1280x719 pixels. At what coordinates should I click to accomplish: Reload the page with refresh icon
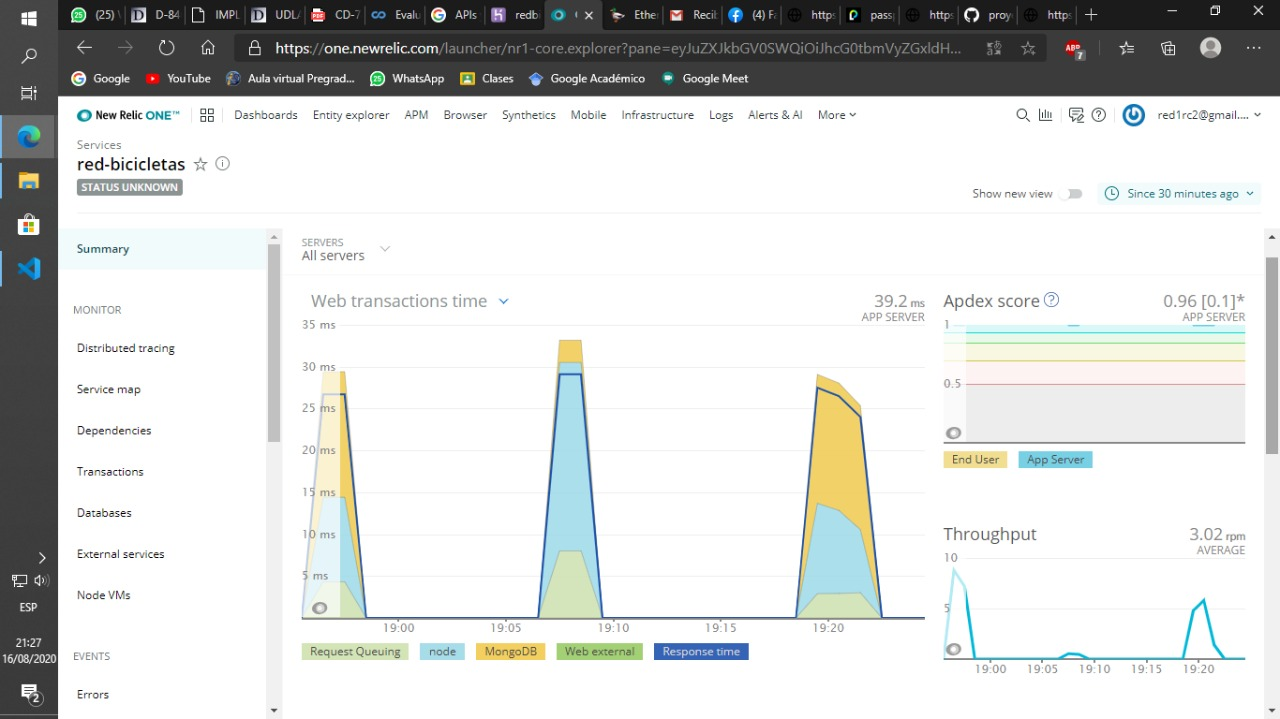coord(166,47)
